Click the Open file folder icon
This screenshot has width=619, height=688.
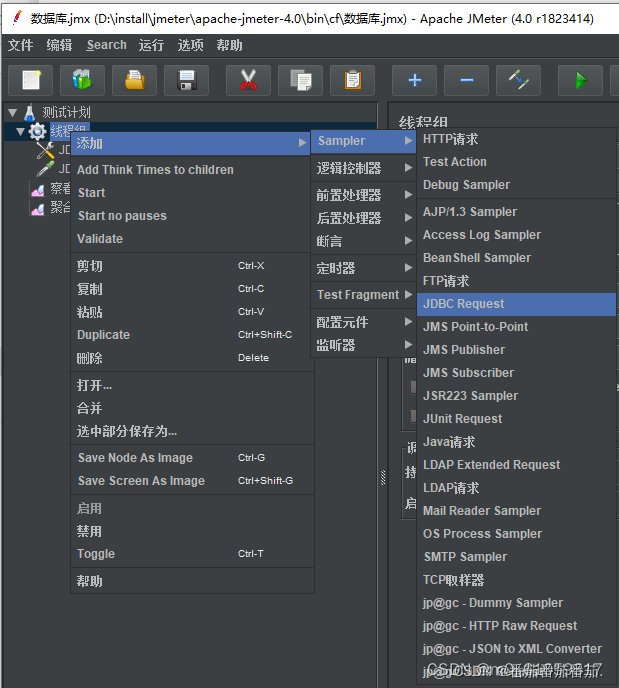pos(135,80)
